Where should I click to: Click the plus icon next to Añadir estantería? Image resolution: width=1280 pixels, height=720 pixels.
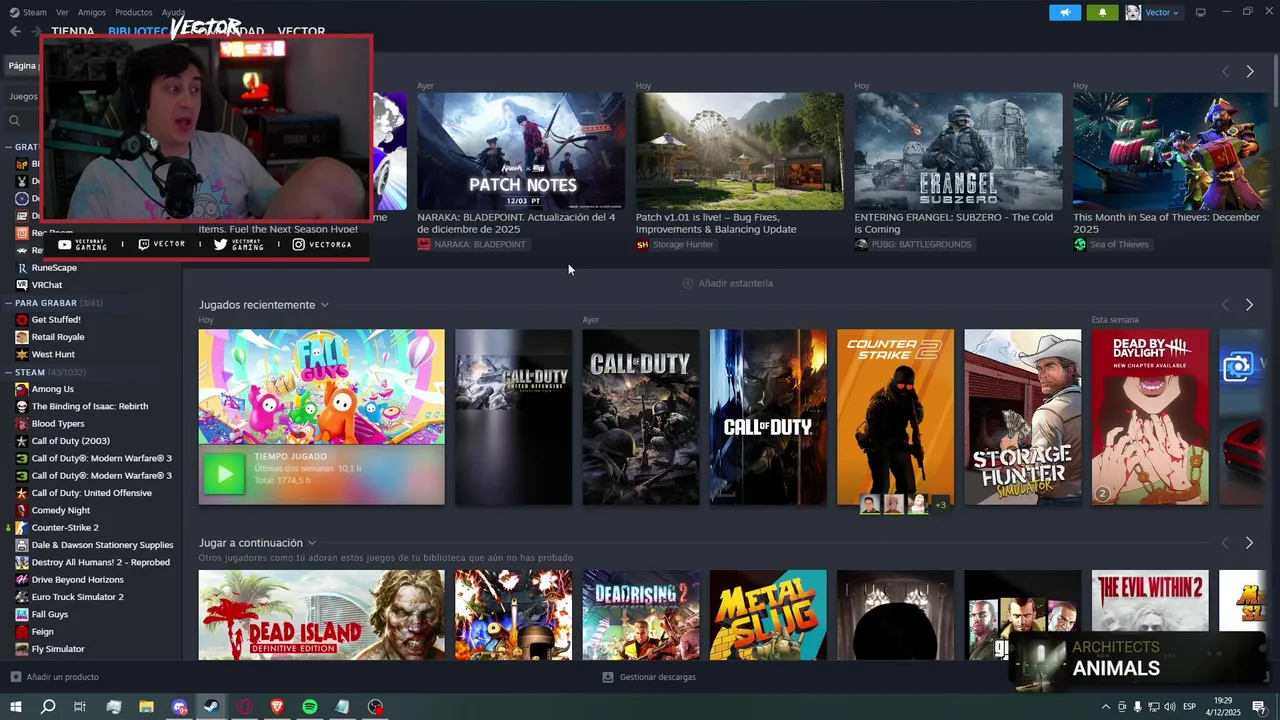pos(687,283)
